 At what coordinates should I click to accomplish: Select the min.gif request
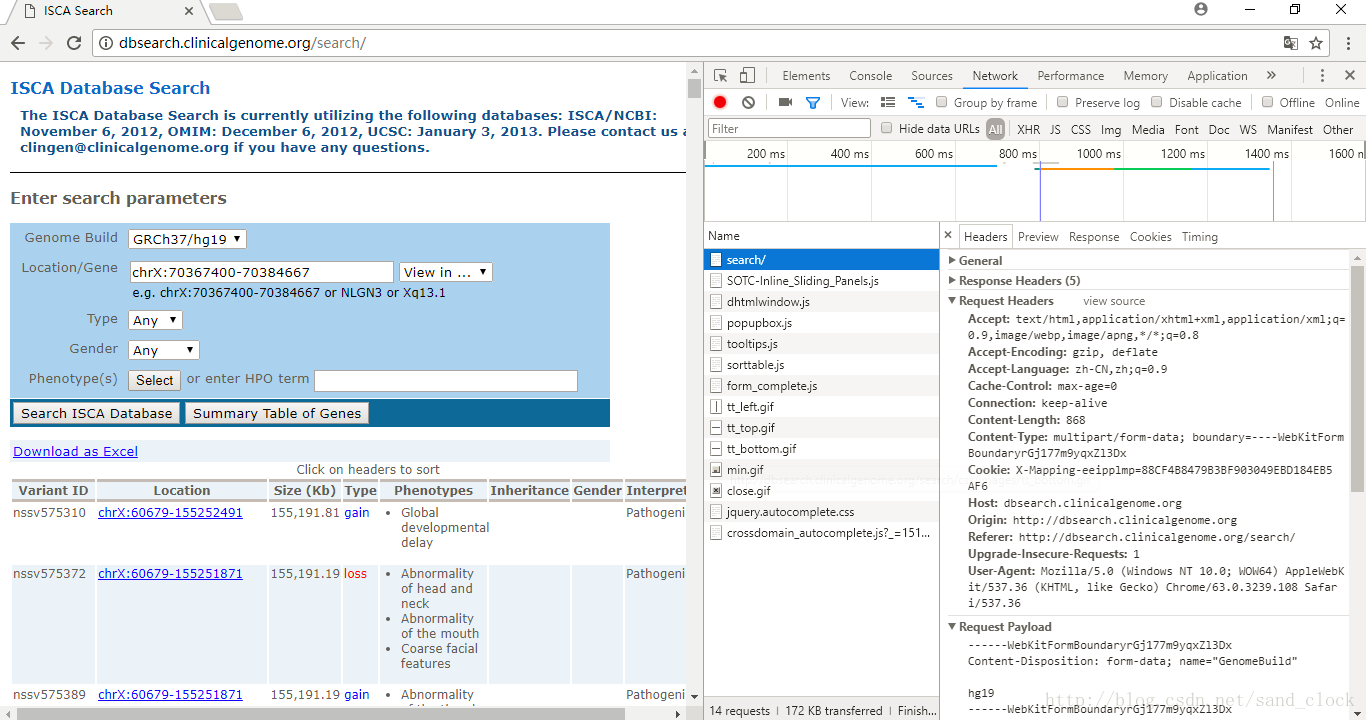[x=821, y=470]
